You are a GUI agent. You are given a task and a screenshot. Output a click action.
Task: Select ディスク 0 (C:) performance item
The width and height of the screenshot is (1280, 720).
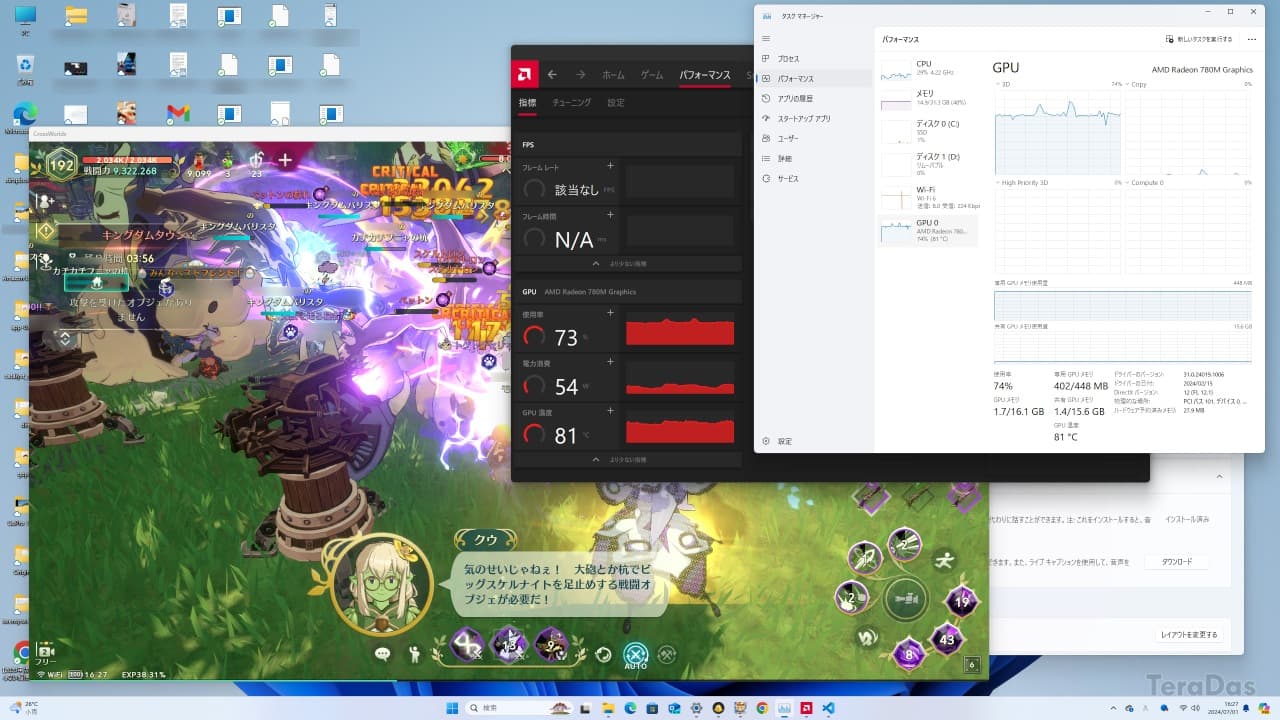click(x=927, y=130)
